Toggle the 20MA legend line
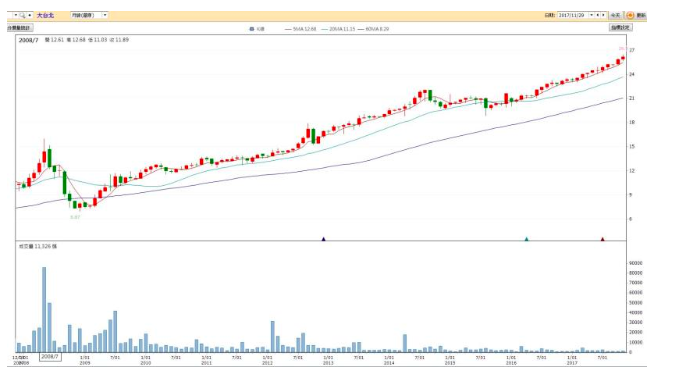The width and height of the screenshot is (699, 391). pyautogui.click(x=338, y=29)
